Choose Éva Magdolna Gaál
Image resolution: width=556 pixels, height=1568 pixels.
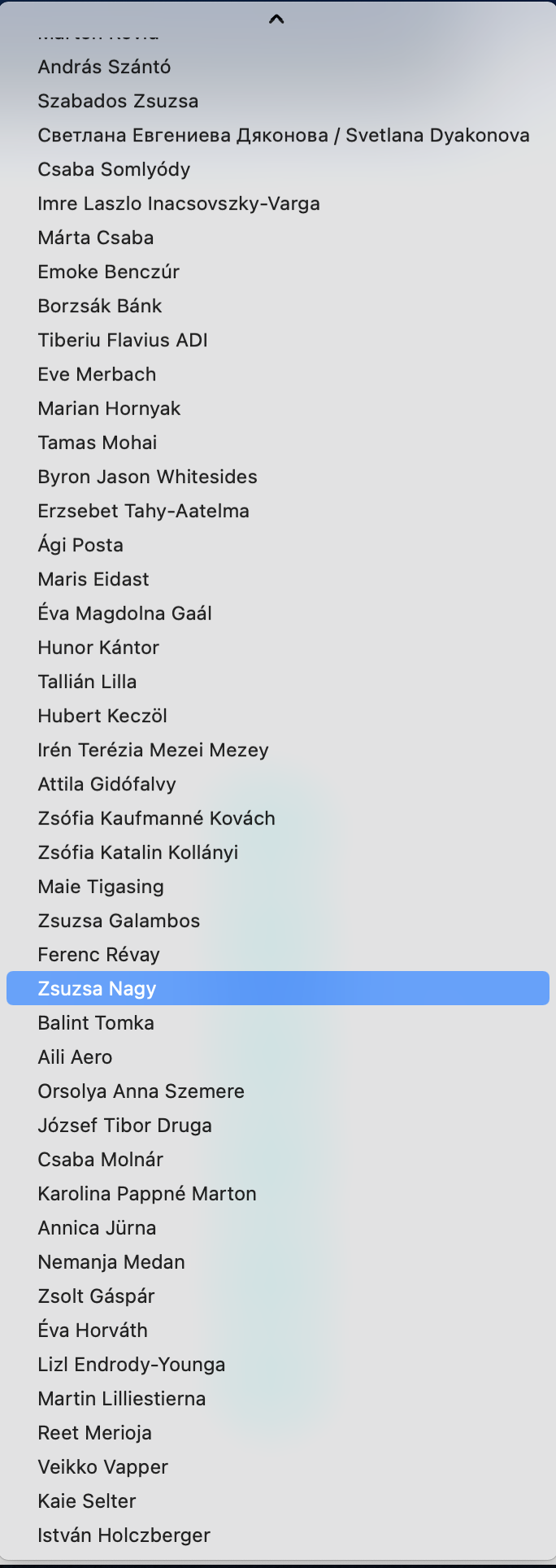(124, 613)
